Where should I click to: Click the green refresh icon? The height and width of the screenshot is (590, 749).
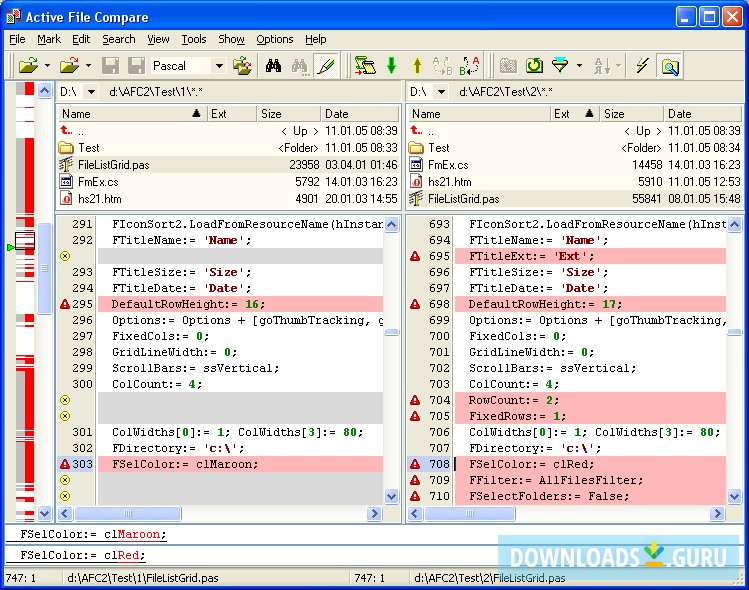(535, 65)
